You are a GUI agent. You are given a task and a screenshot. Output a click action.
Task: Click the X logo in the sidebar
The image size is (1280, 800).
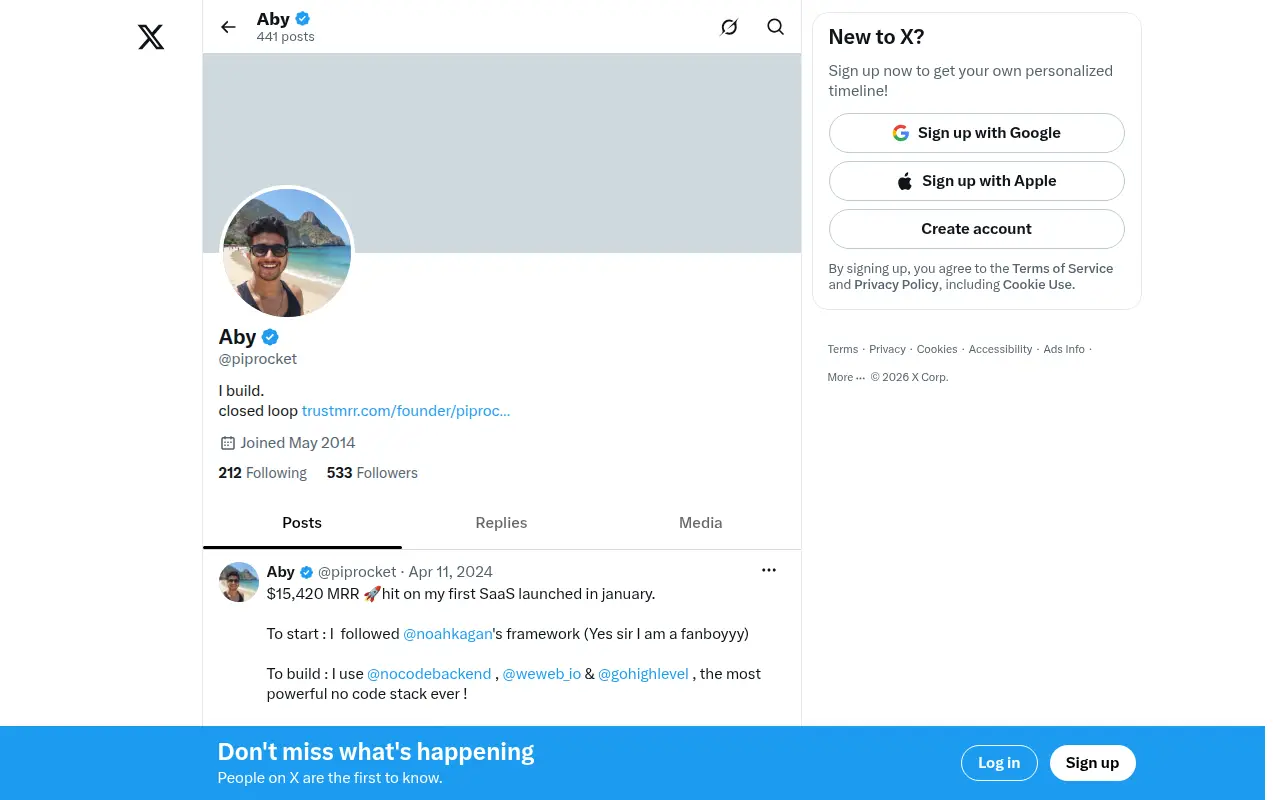click(x=151, y=38)
